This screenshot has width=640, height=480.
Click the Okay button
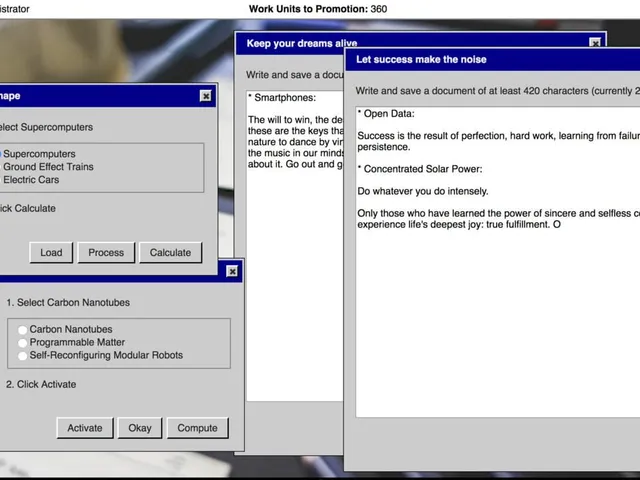pyautogui.click(x=140, y=428)
